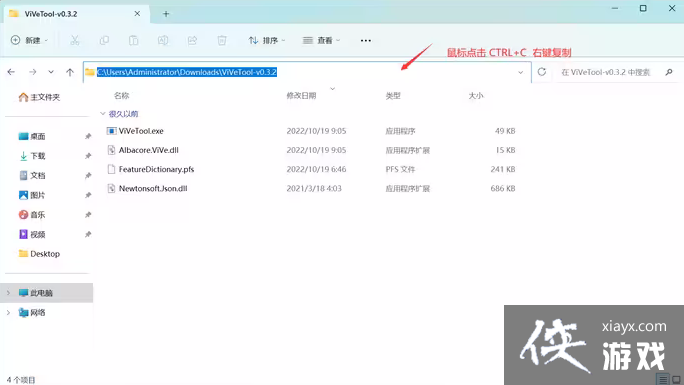The width and height of the screenshot is (684, 385).
Task: Refresh the current folder
Action: click(542, 72)
